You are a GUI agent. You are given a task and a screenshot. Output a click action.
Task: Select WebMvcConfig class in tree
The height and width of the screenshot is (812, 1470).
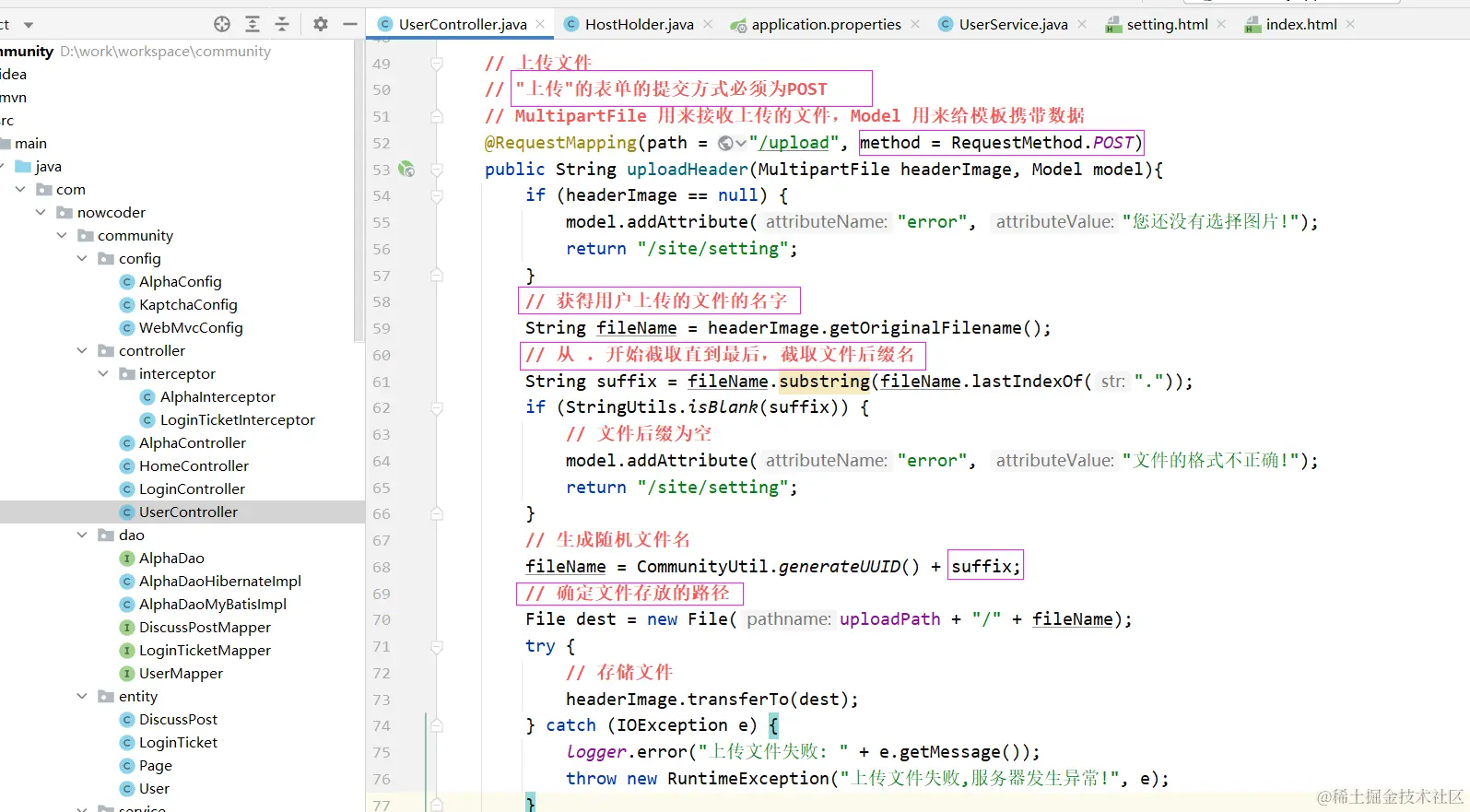pyautogui.click(x=191, y=327)
